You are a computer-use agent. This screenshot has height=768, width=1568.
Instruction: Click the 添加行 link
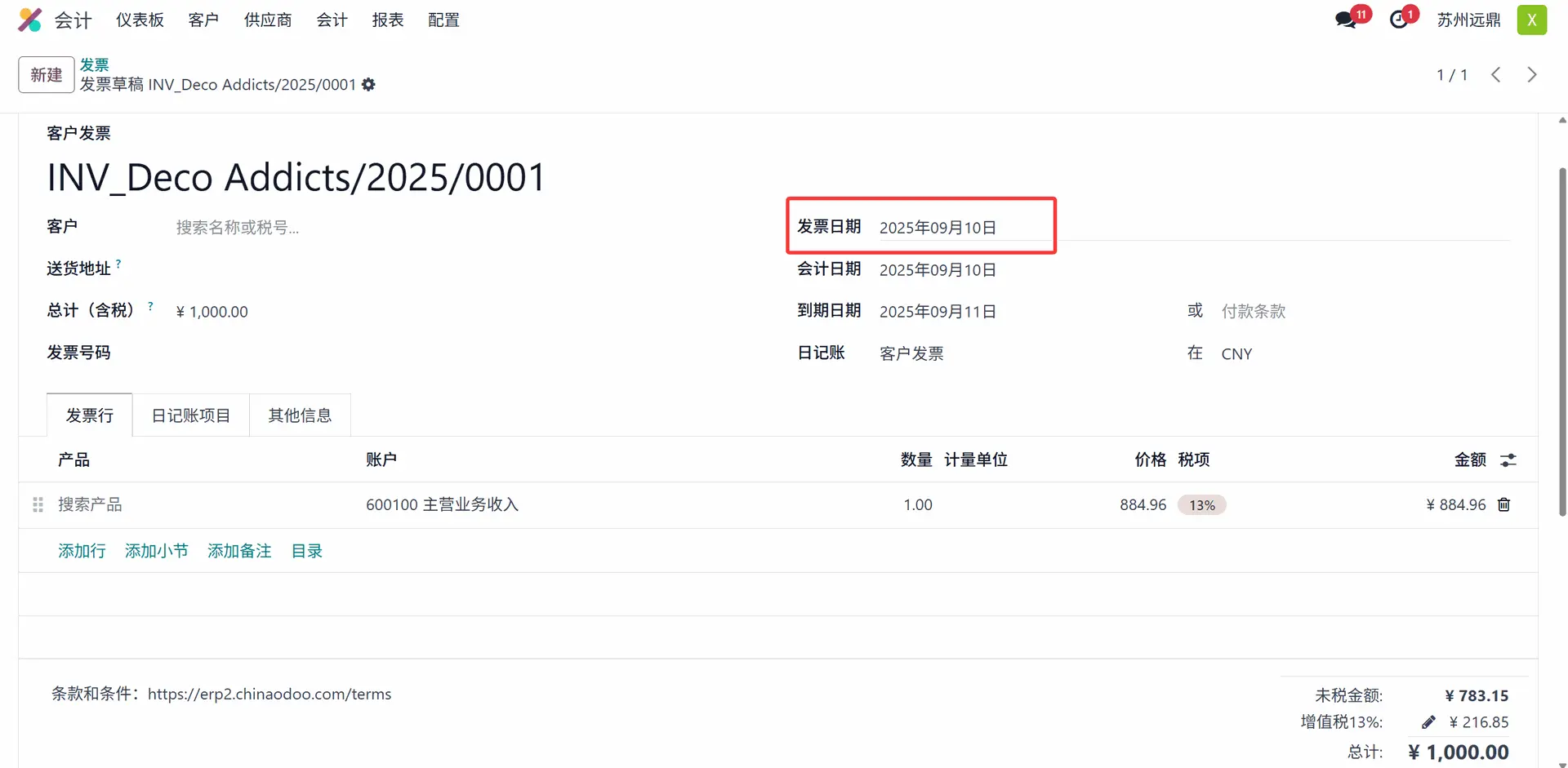click(x=82, y=552)
